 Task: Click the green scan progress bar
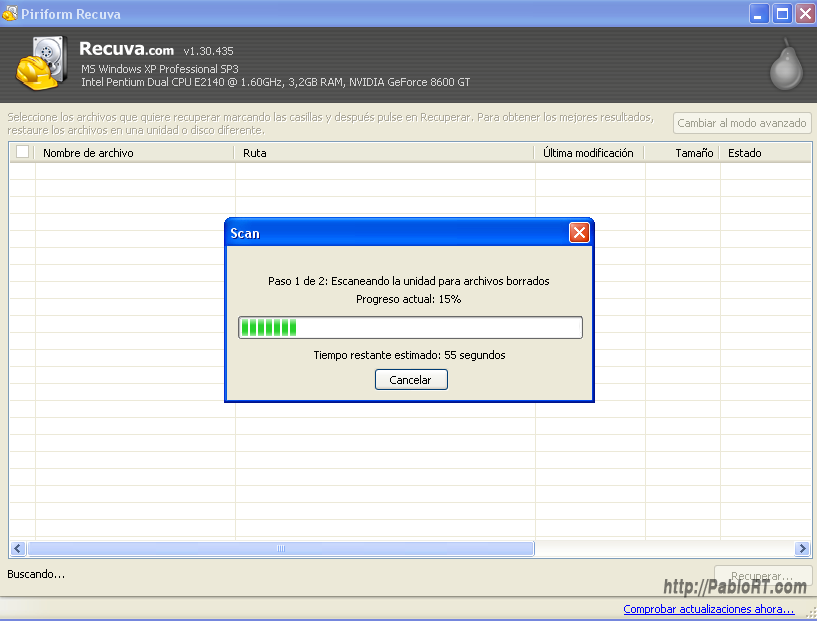[x=409, y=328]
